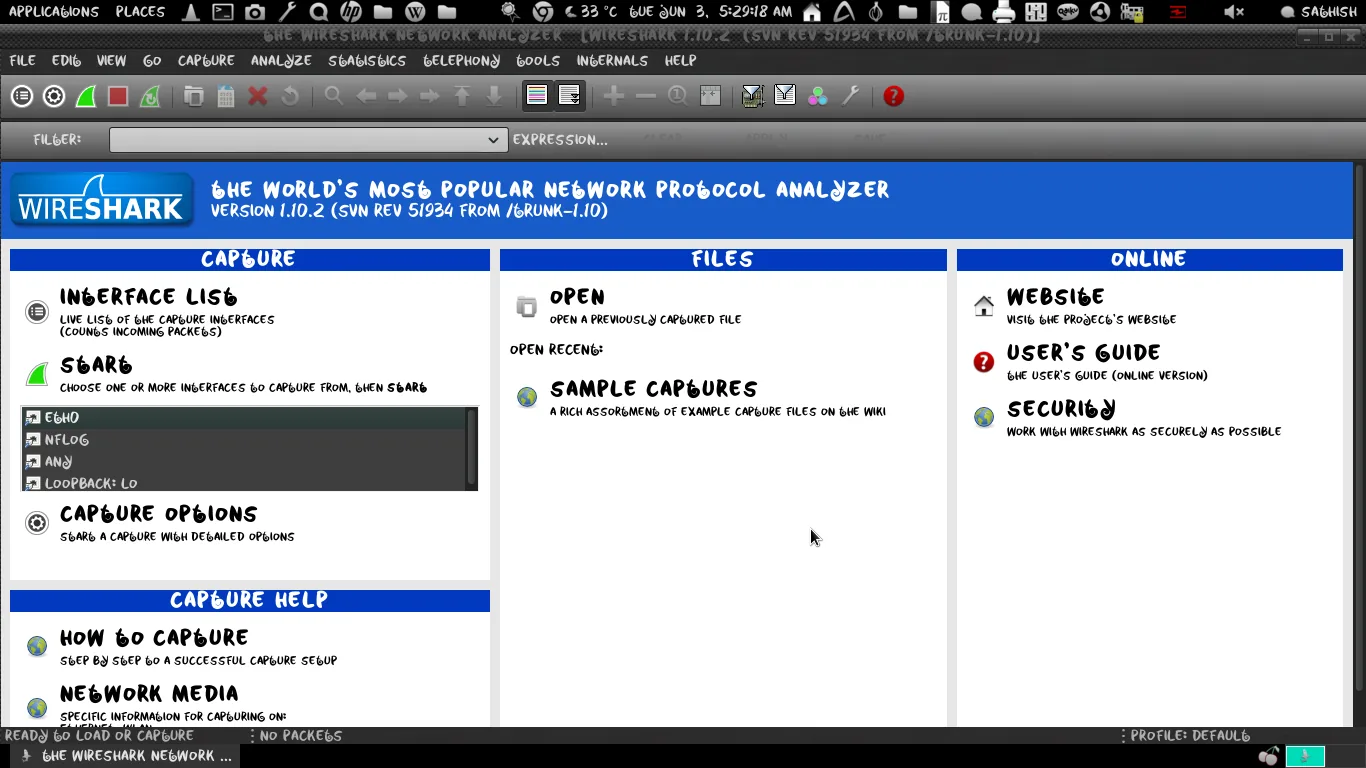Open the Internals menu

(612, 61)
